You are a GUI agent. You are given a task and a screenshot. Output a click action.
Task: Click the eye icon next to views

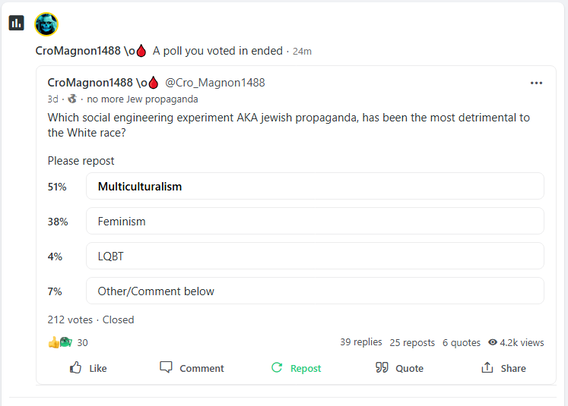click(x=492, y=342)
